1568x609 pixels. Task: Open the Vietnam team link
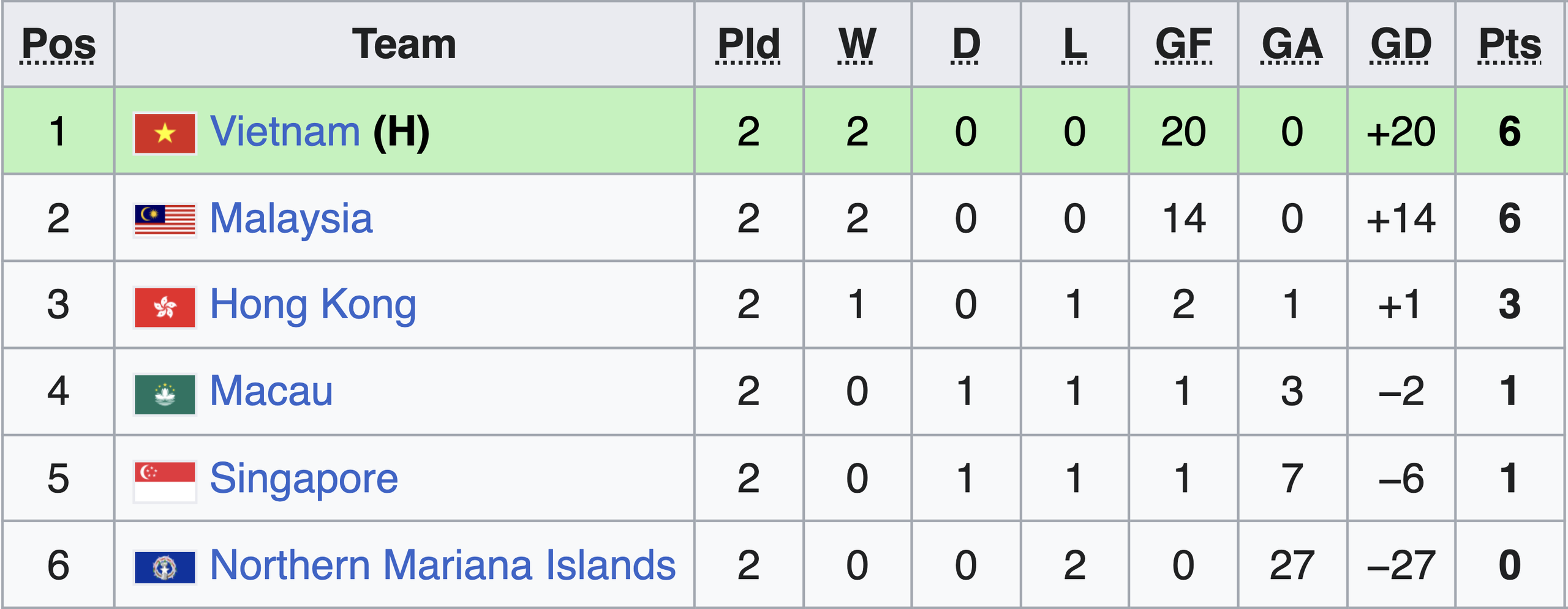[285, 132]
